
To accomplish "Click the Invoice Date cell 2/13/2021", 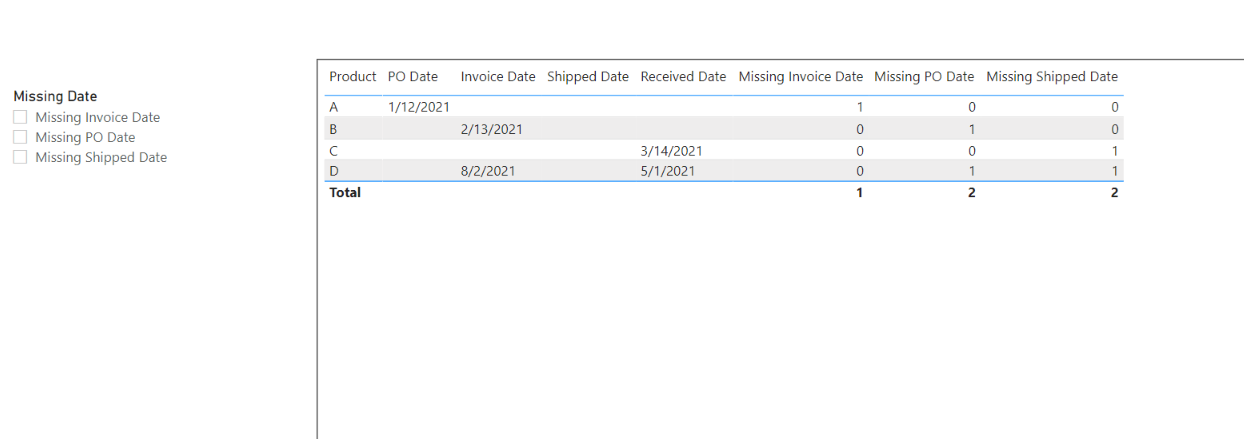I will coord(491,129).
